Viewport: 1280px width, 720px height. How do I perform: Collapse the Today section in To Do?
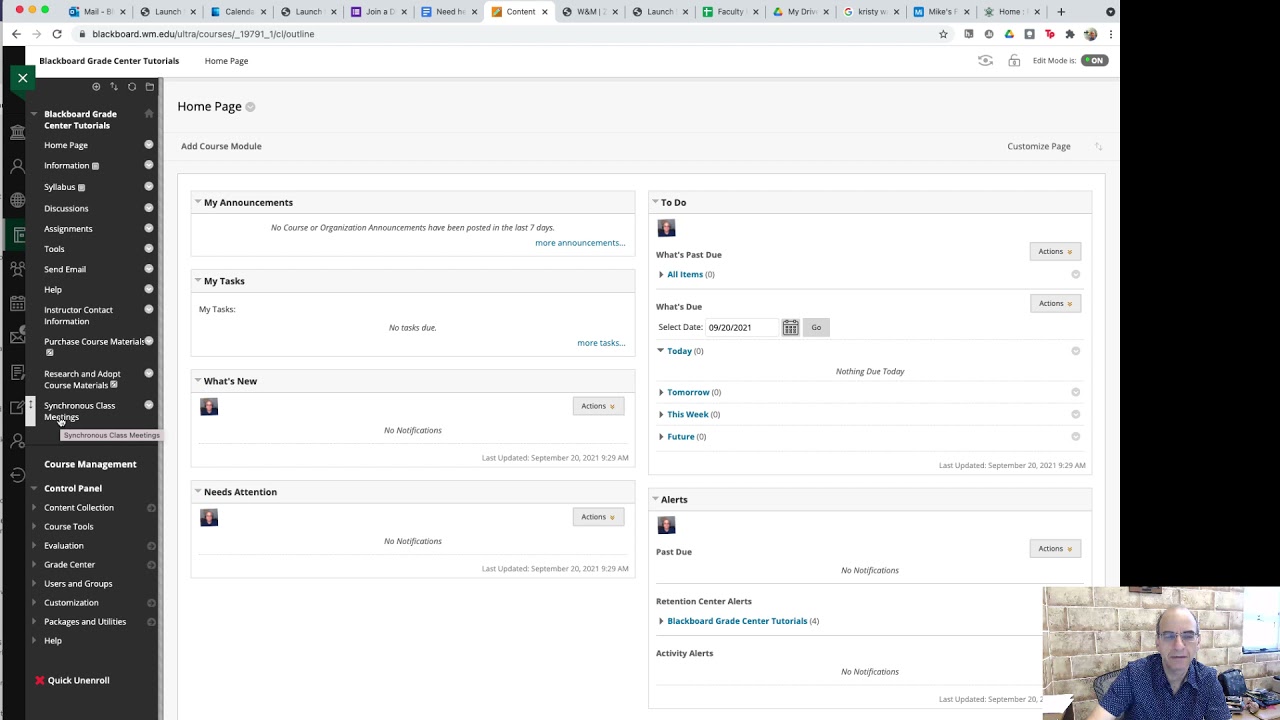[x=661, y=351]
